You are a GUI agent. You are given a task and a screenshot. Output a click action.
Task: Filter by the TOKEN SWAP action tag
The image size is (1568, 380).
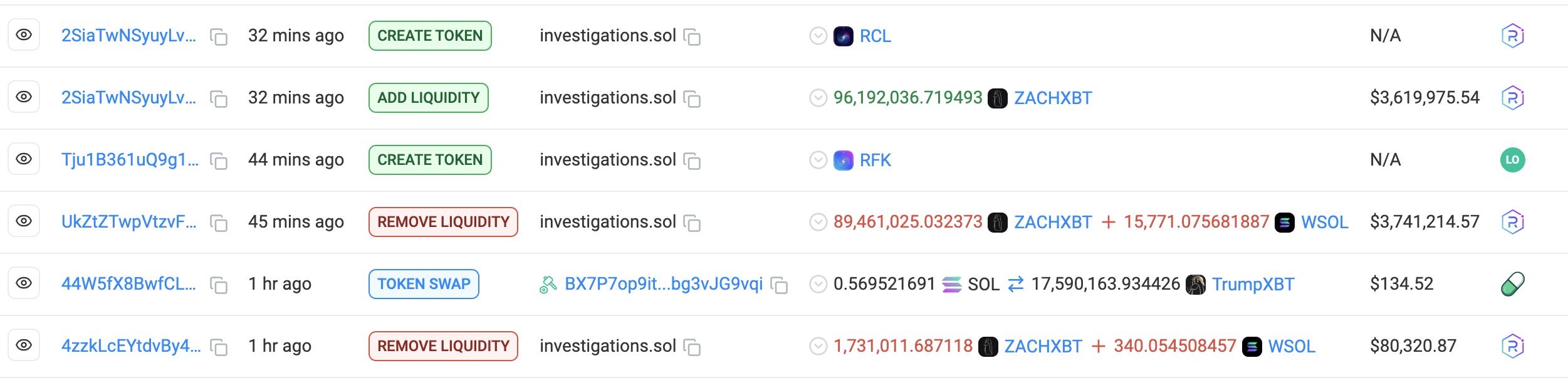(424, 284)
